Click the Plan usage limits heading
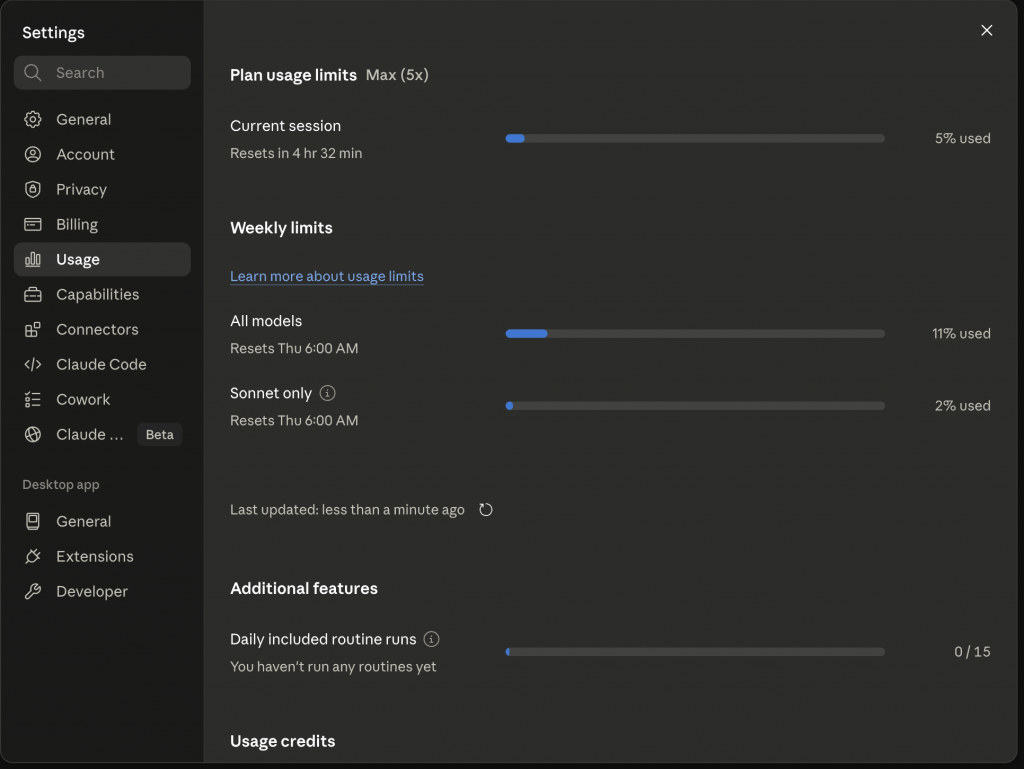This screenshot has height=769, width=1024. click(x=293, y=75)
